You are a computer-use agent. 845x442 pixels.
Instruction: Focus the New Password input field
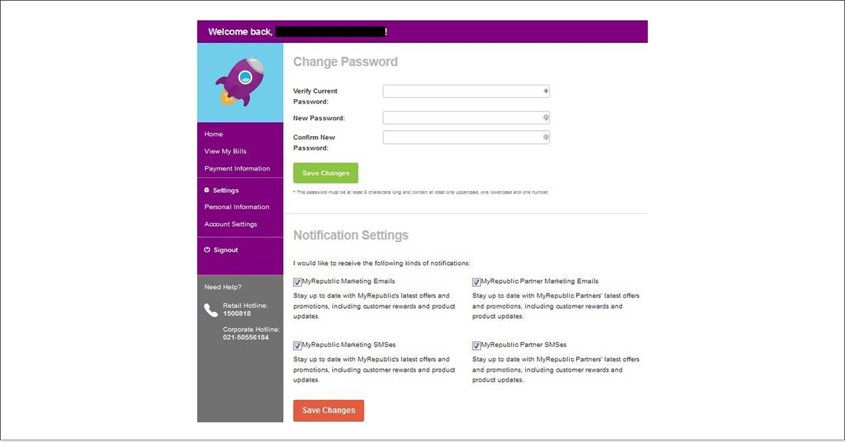[466, 118]
